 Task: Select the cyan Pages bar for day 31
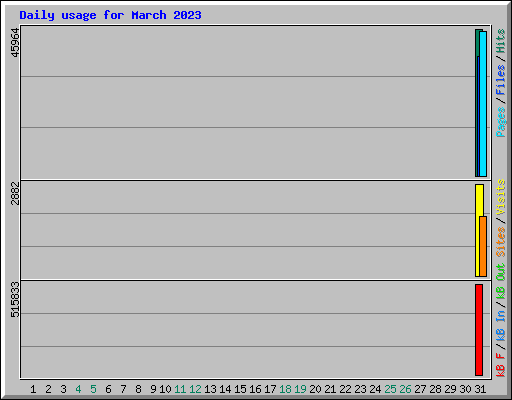pyautogui.click(x=483, y=104)
